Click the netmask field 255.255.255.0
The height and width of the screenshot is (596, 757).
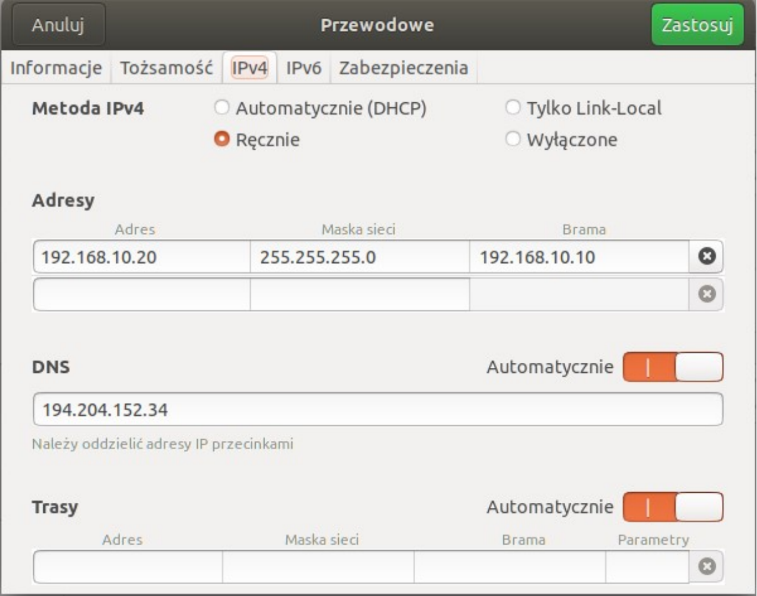tap(359, 257)
